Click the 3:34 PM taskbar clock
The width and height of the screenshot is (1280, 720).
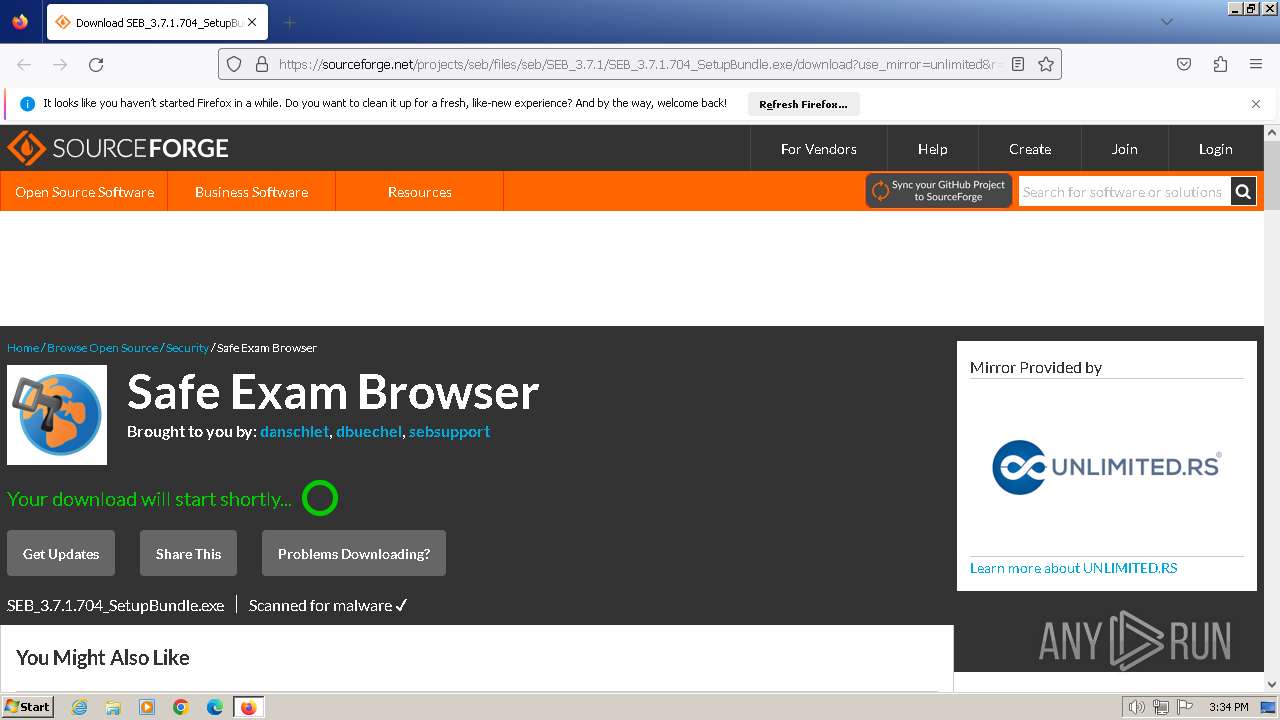pos(1228,707)
